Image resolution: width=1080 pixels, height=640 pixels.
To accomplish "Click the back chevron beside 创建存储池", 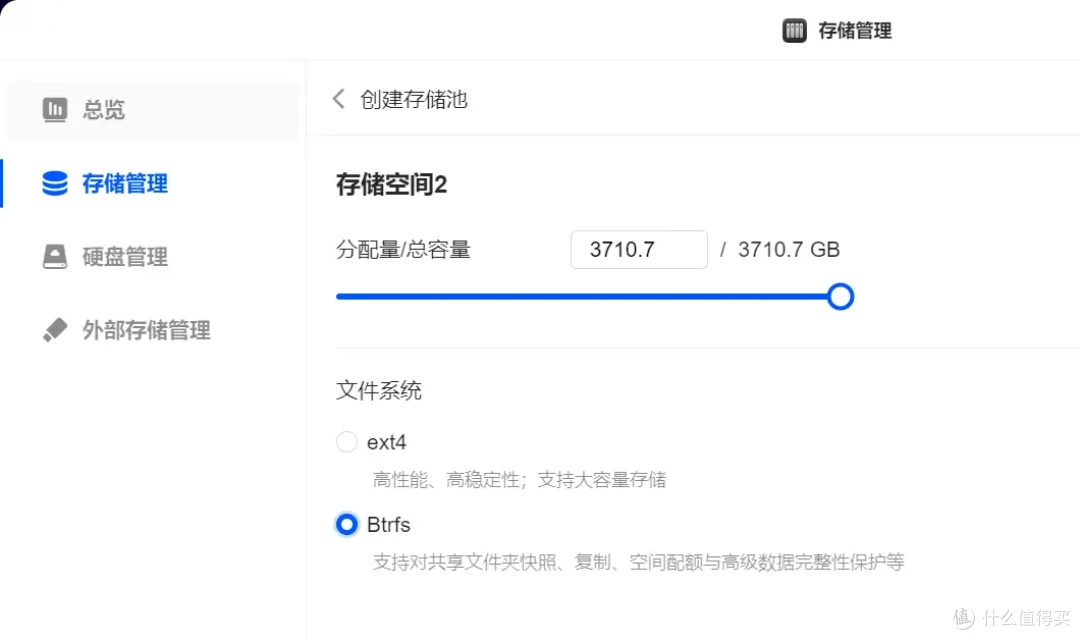I will (x=338, y=99).
